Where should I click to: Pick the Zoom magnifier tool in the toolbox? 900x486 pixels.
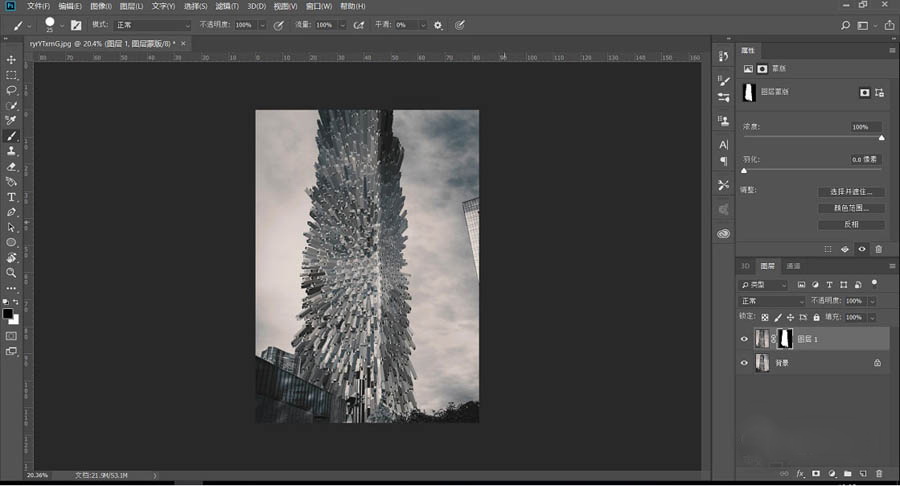(11, 272)
